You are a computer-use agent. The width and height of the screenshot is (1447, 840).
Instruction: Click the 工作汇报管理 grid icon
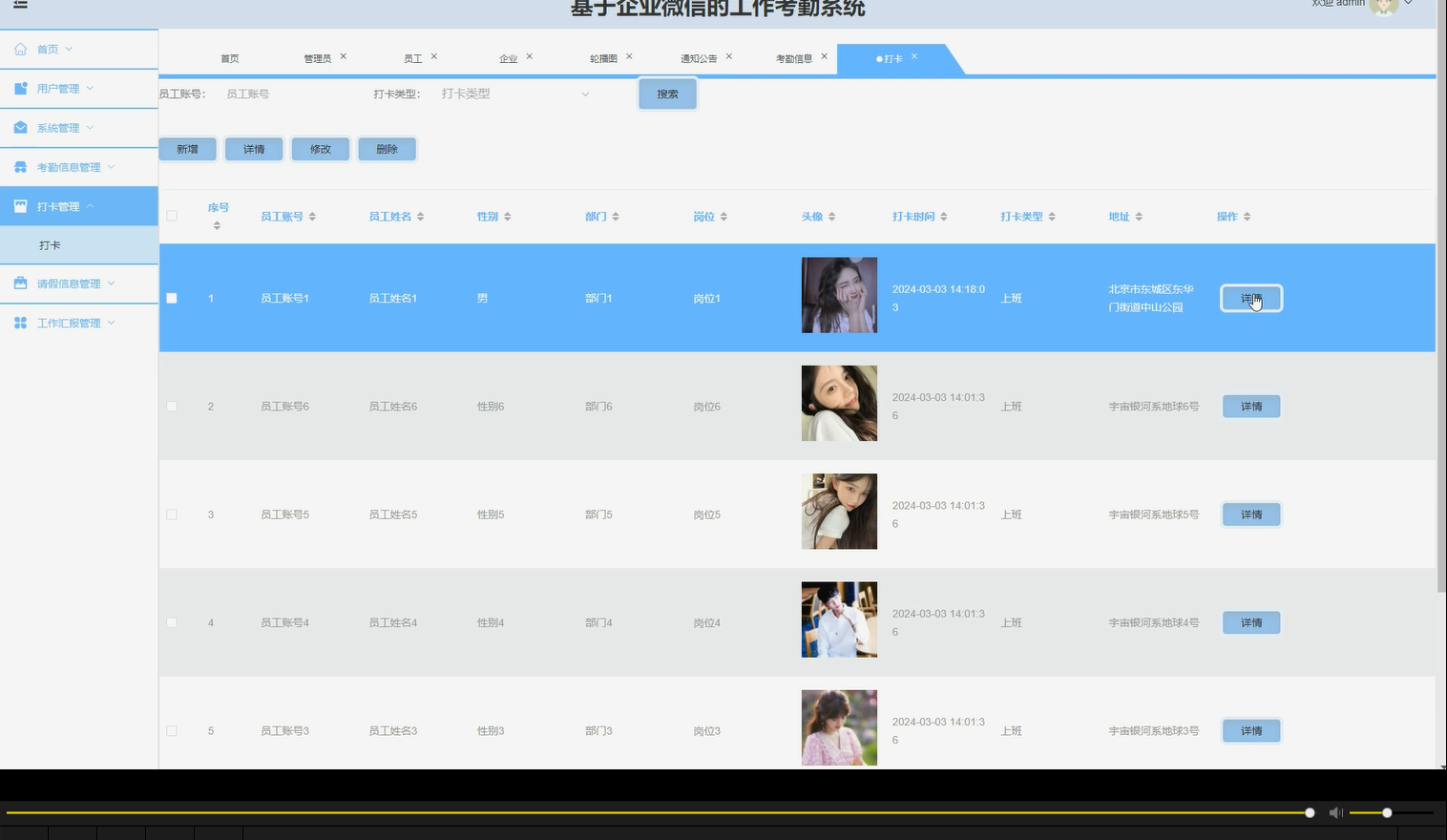click(x=18, y=323)
